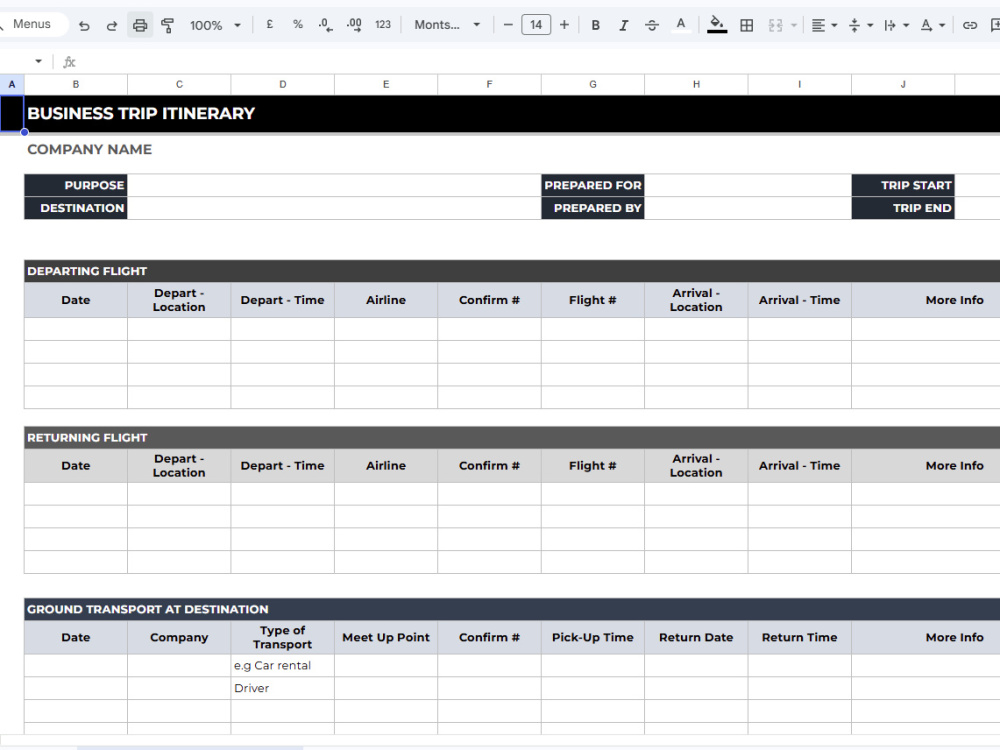Click the Insert link icon

pos(969,25)
